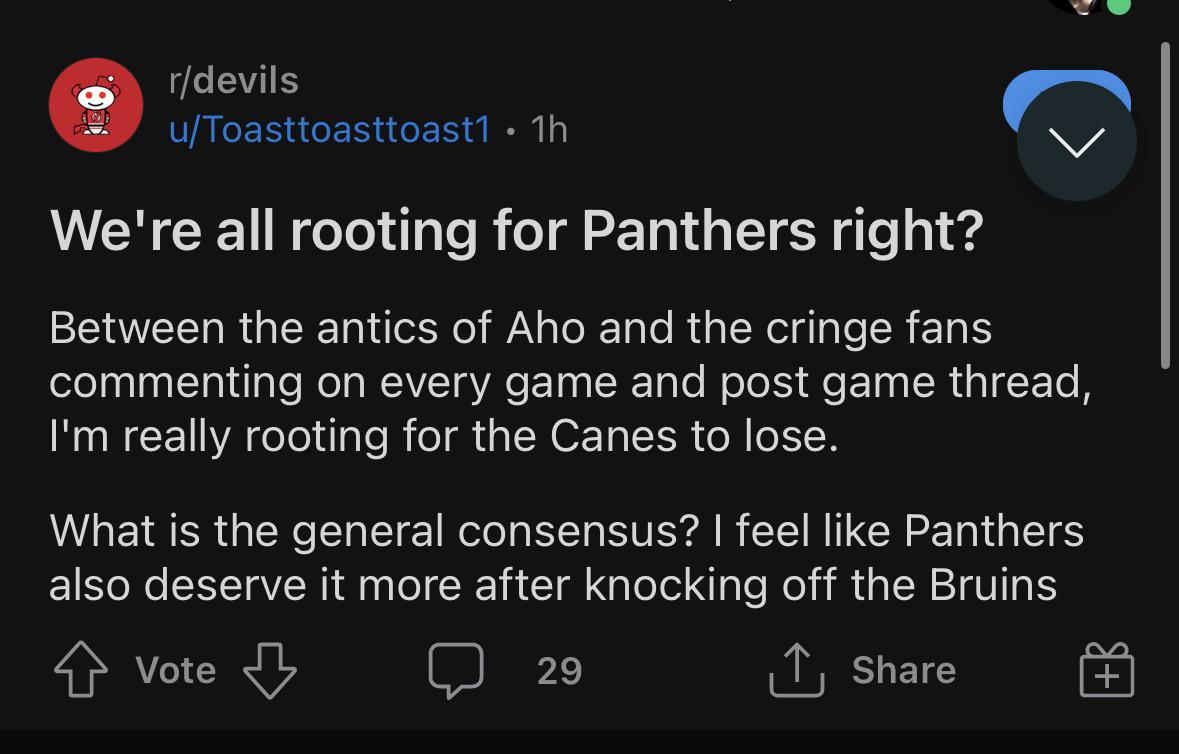
Task: Click the 1h post timestamp
Action: (549, 129)
